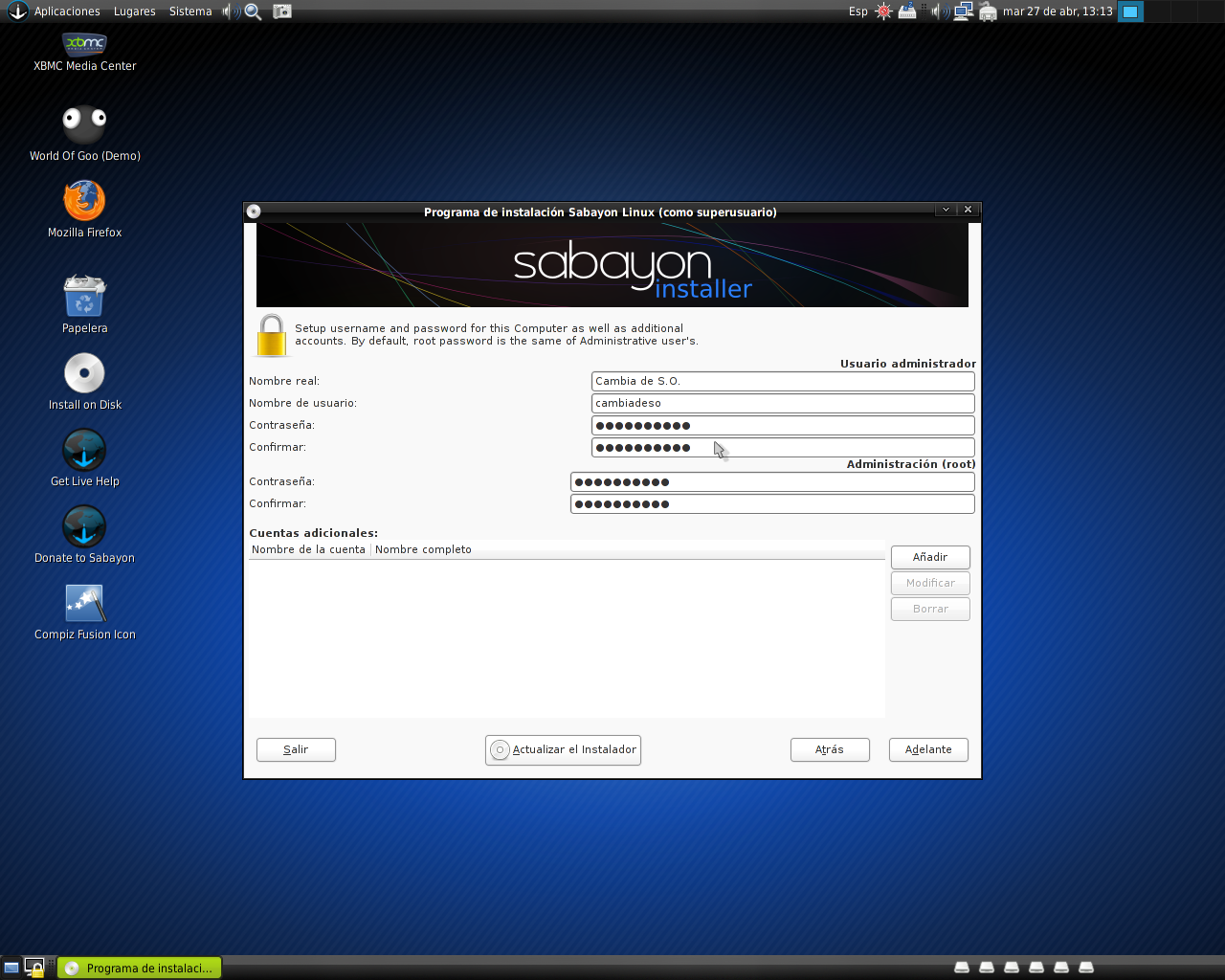This screenshot has width=1225, height=980.
Task: Click the last disk drive icon in bottom panel
Action: (x=1086, y=968)
